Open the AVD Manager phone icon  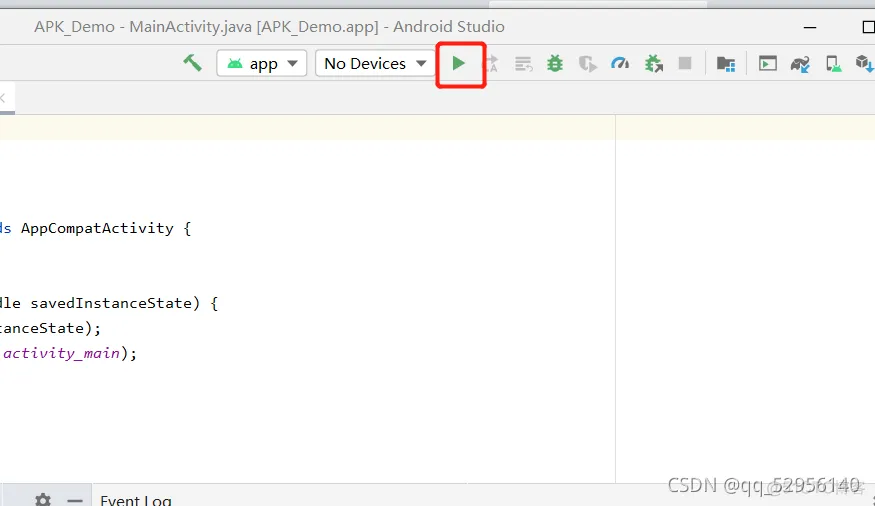pos(834,64)
